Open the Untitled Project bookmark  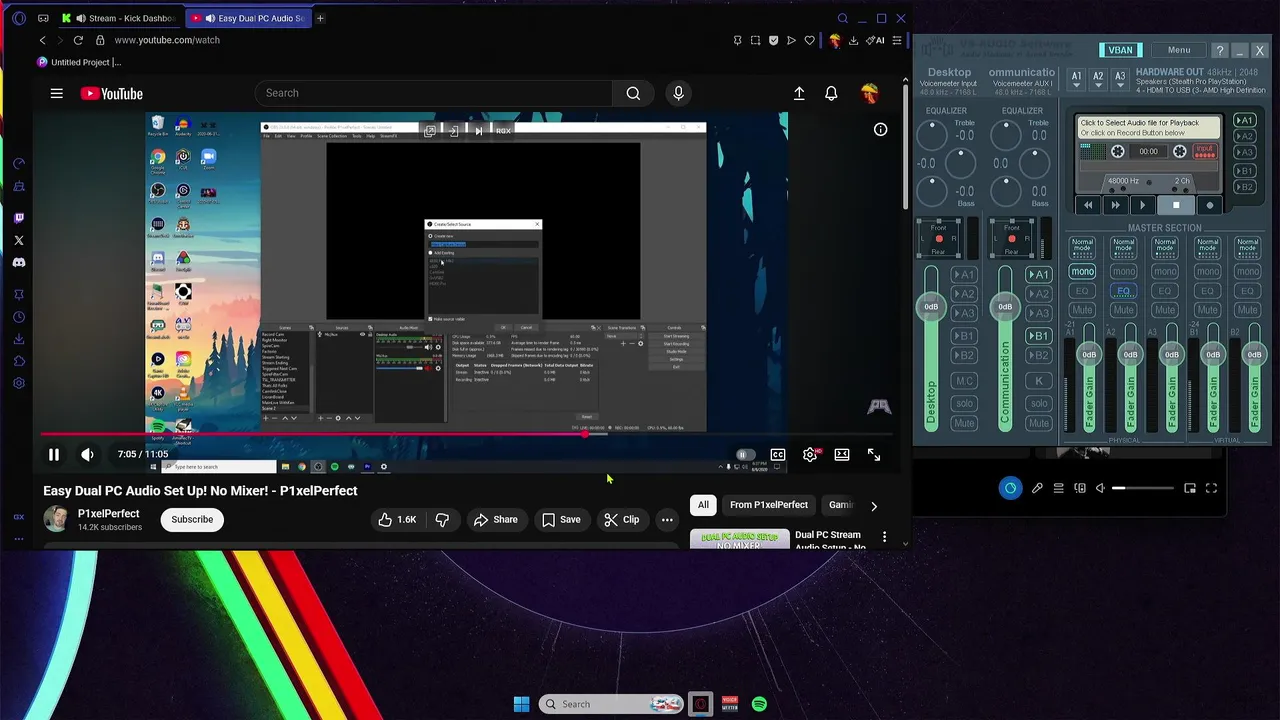pyautogui.click(x=79, y=62)
